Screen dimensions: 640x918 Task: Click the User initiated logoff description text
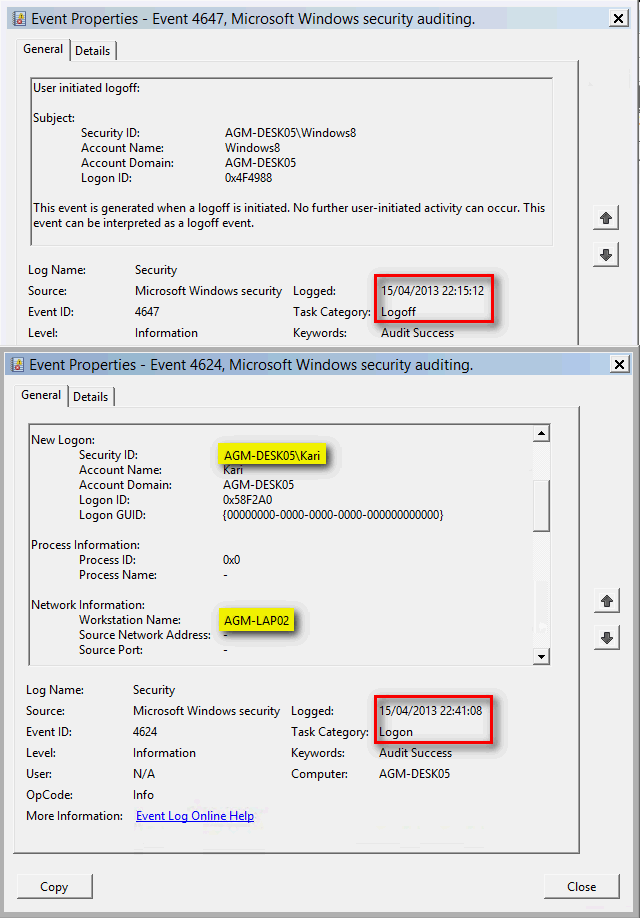(x=87, y=88)
